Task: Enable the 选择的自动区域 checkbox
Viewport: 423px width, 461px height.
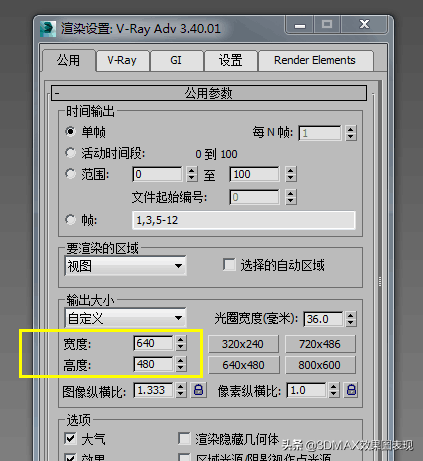Action: tap(229, 264)
